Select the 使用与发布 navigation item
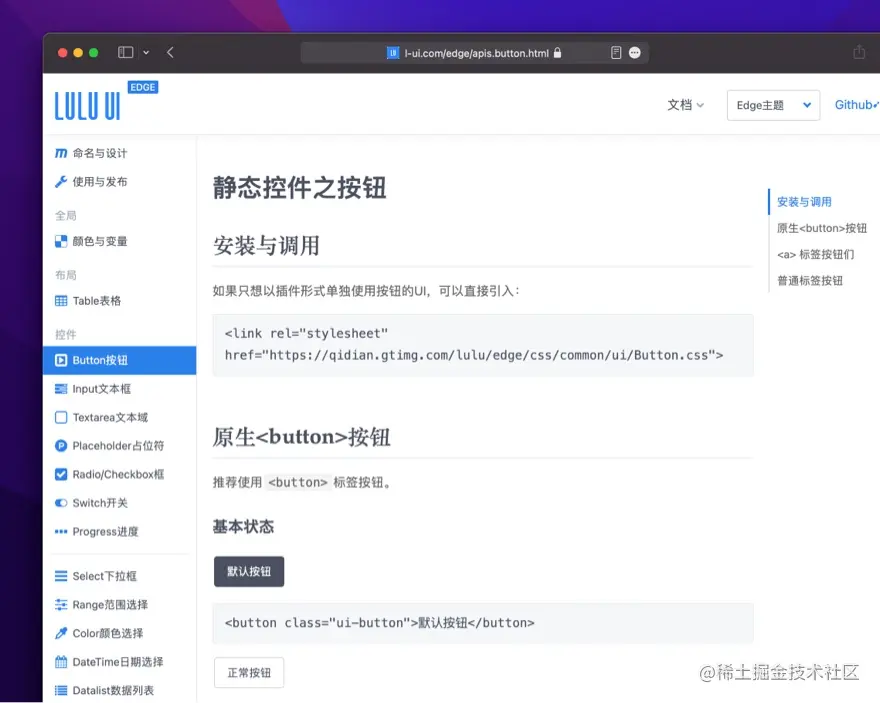 pyautogui.click(x=100, y=181)
